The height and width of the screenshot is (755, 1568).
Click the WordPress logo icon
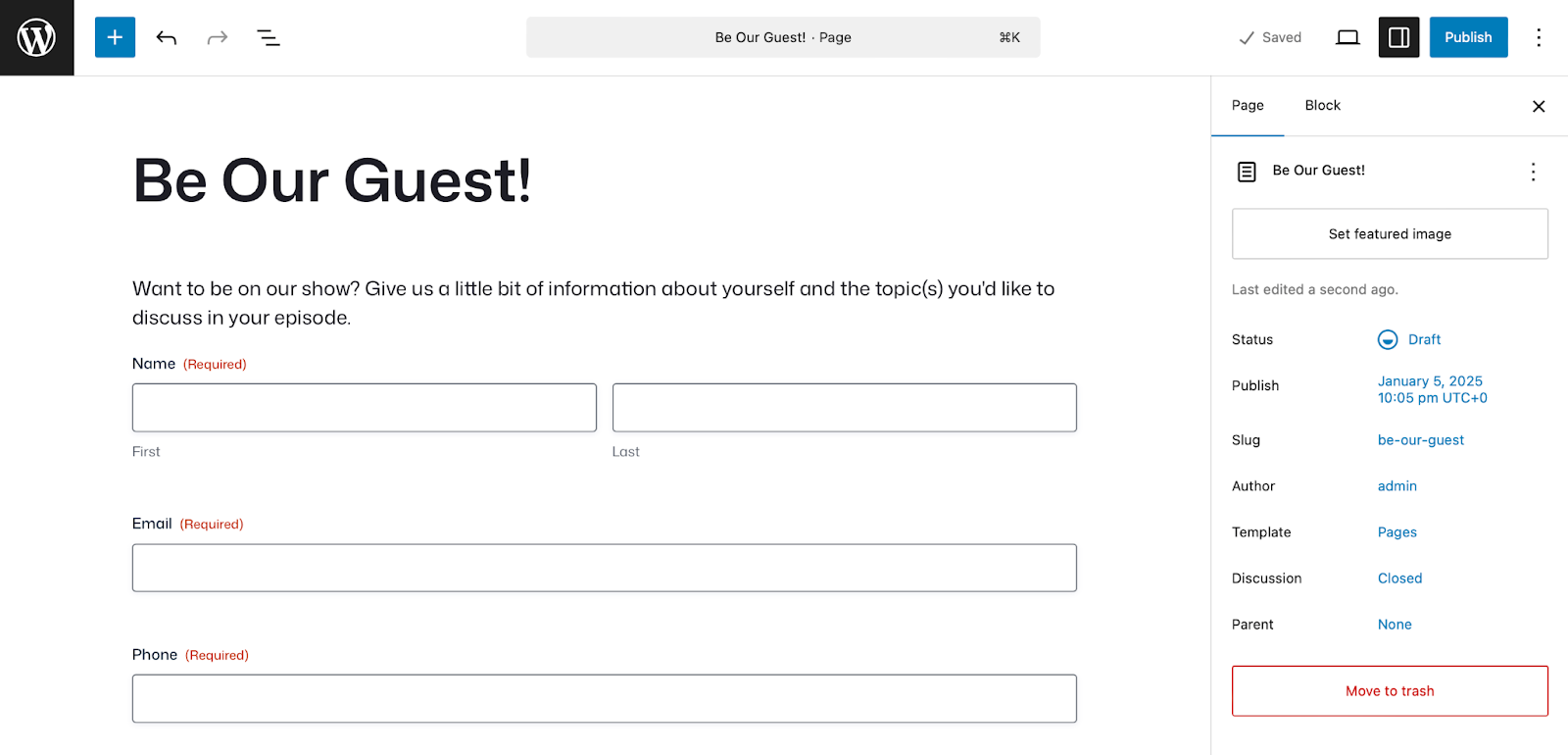click(36, 37)
